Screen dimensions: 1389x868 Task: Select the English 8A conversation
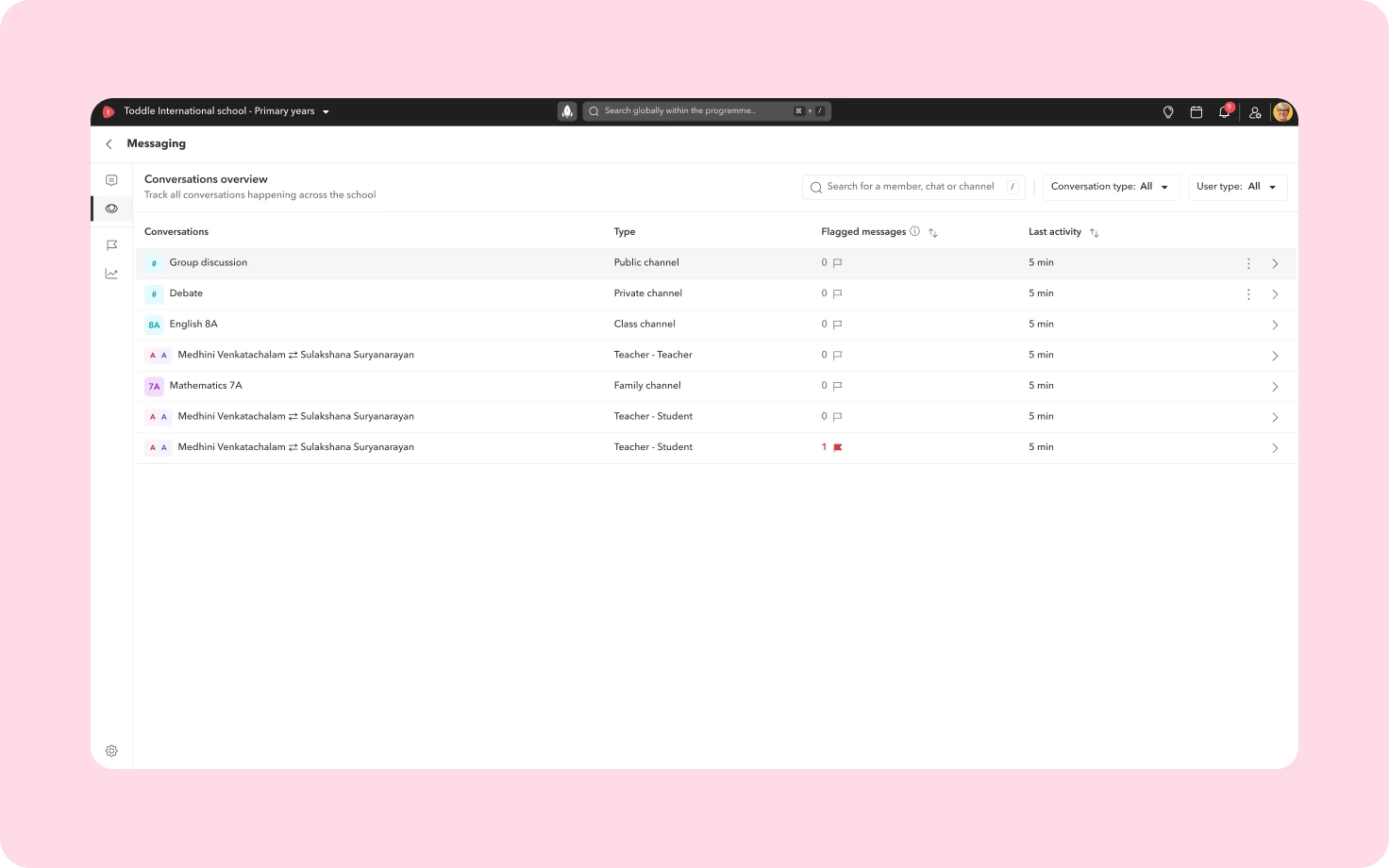click(193, 324)
